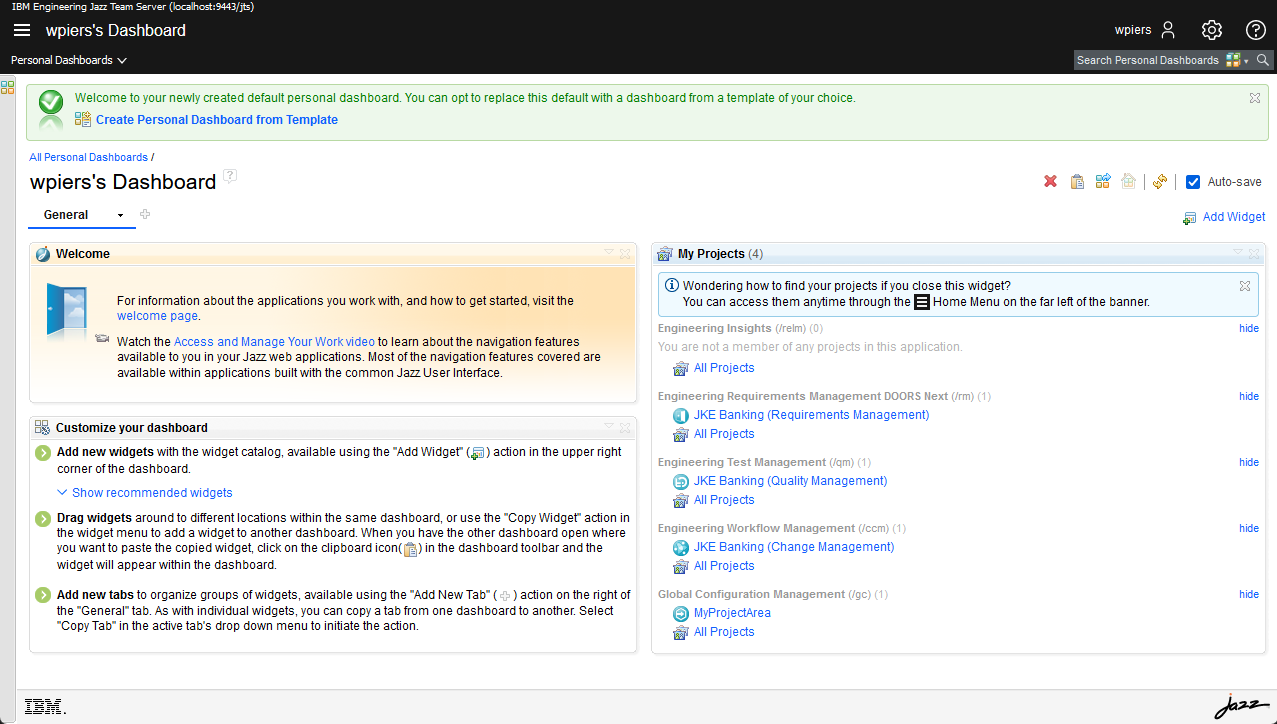Click the Add Widget icon
Screen dimensions: 1277x724
1189,217
